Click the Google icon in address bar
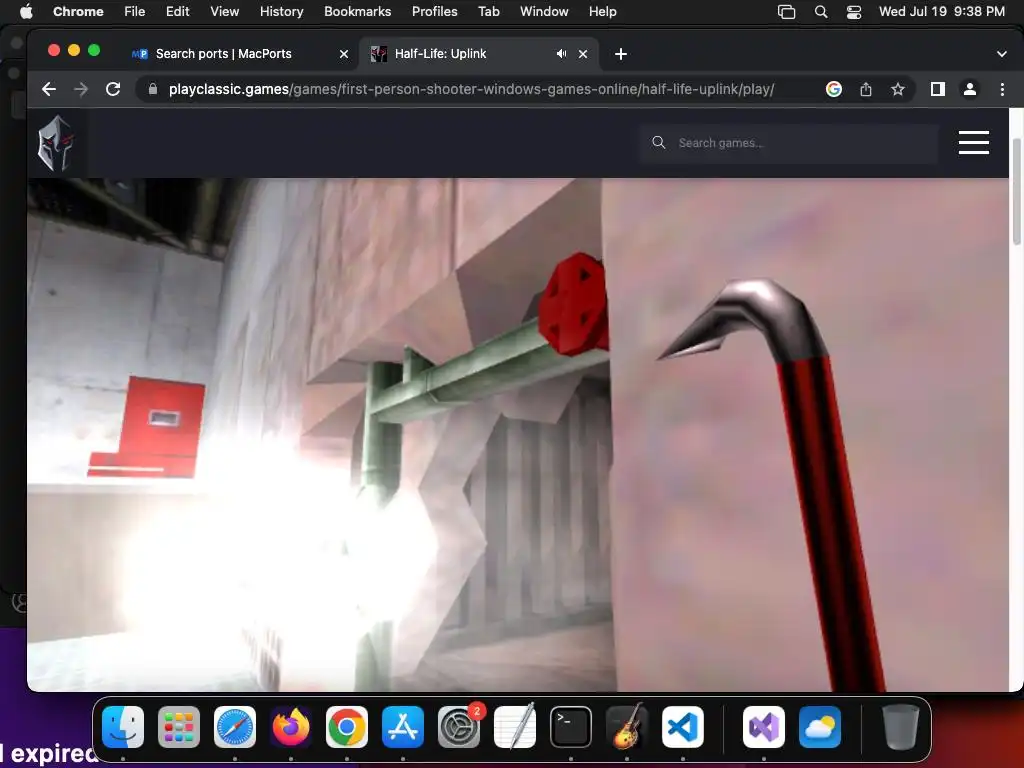This screenshot has width=1024, height=768. tap(833, 89)
